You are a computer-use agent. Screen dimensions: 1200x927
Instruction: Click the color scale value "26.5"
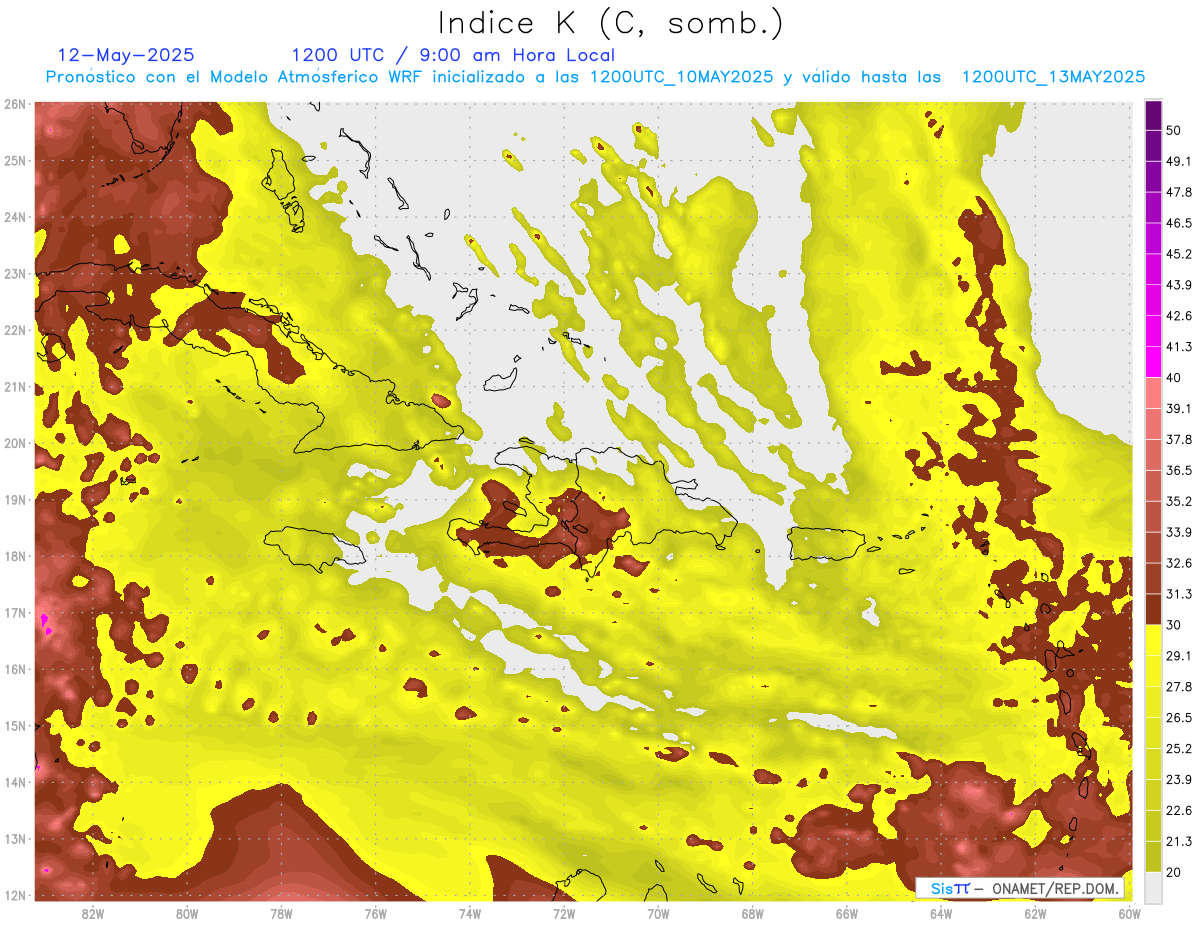tap(1178, 717)
